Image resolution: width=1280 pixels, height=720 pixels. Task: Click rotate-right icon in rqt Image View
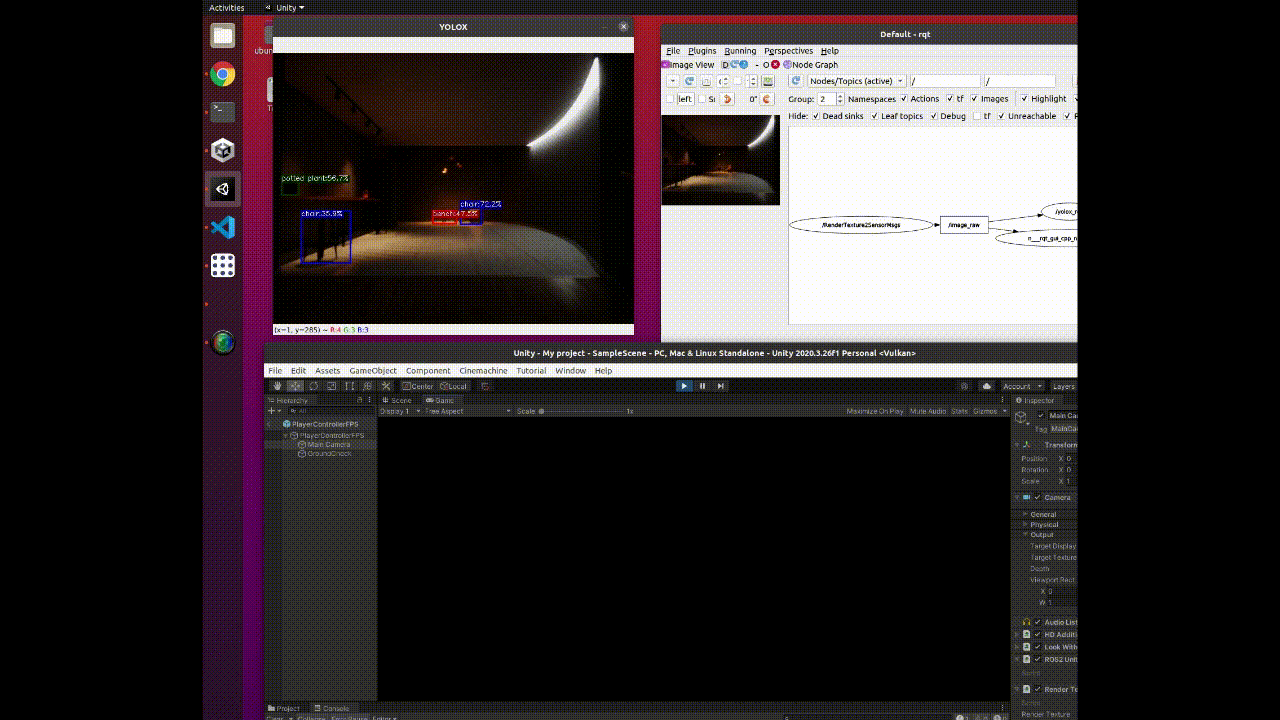[767, 99]
